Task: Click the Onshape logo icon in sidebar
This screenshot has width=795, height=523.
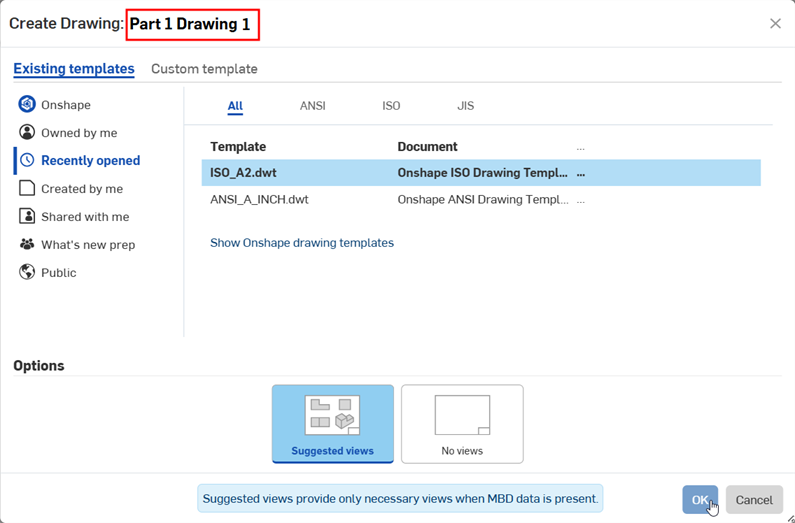Action: (x=27, y=104)
